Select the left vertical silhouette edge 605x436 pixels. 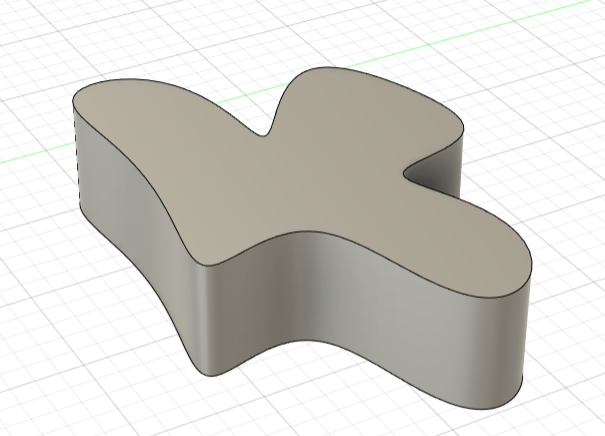76,150
